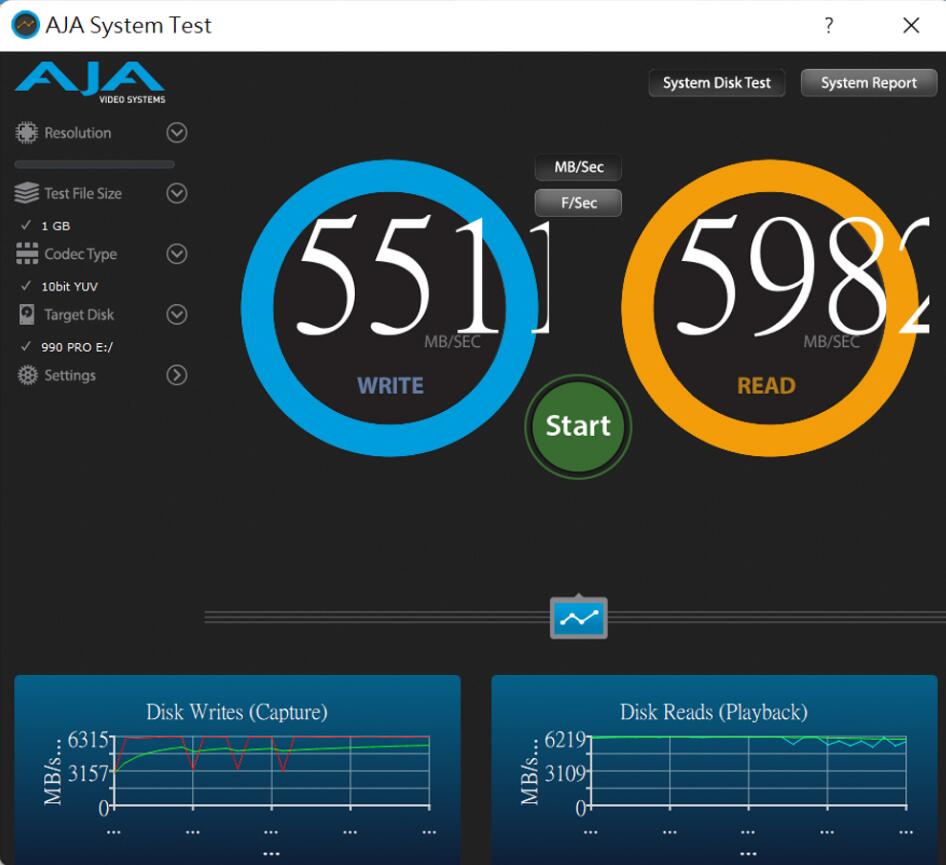Click the Disk Writes (Capture) graph
The width and height of the screenshot is (946, 865).
(238, 770)
